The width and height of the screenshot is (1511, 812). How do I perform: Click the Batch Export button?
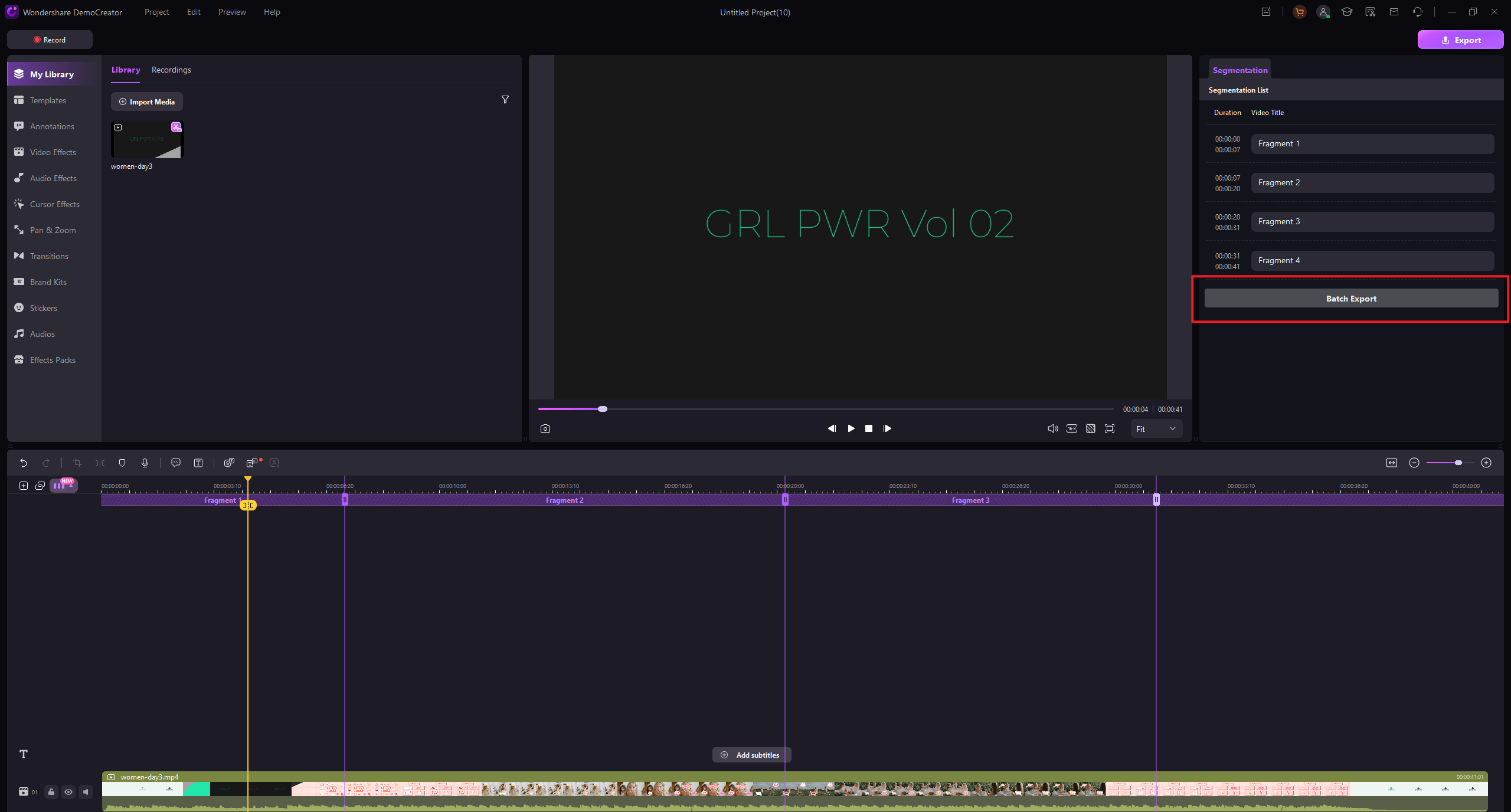[x=1351, y=299]
